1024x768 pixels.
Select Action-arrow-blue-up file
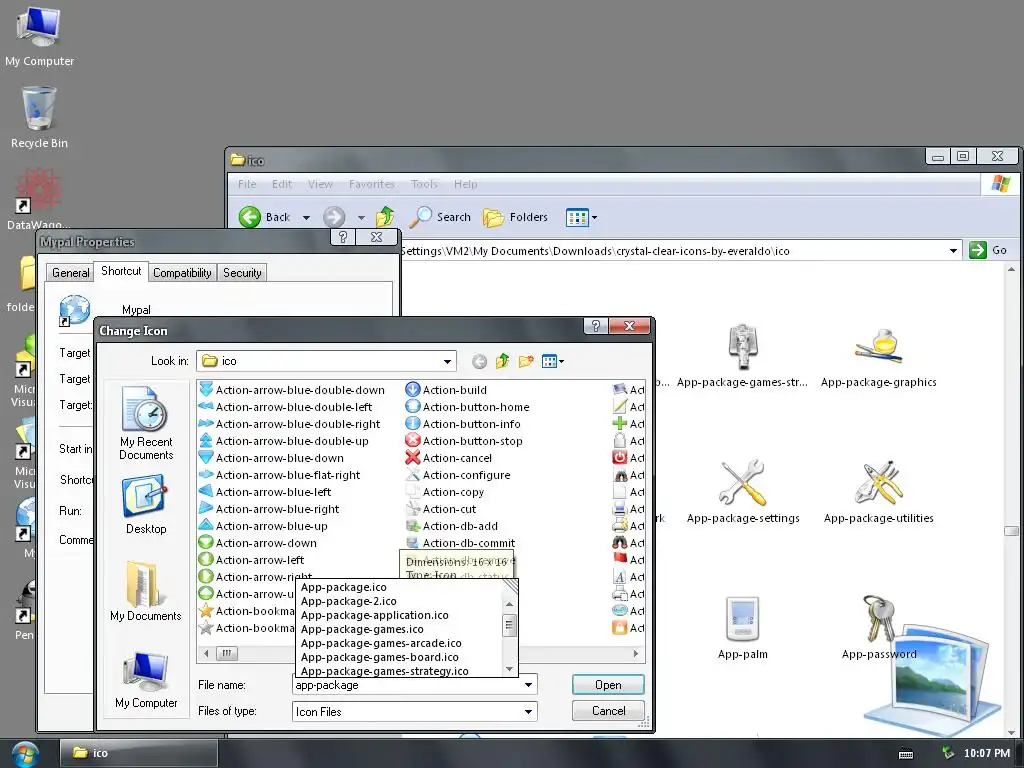point(263,526)
